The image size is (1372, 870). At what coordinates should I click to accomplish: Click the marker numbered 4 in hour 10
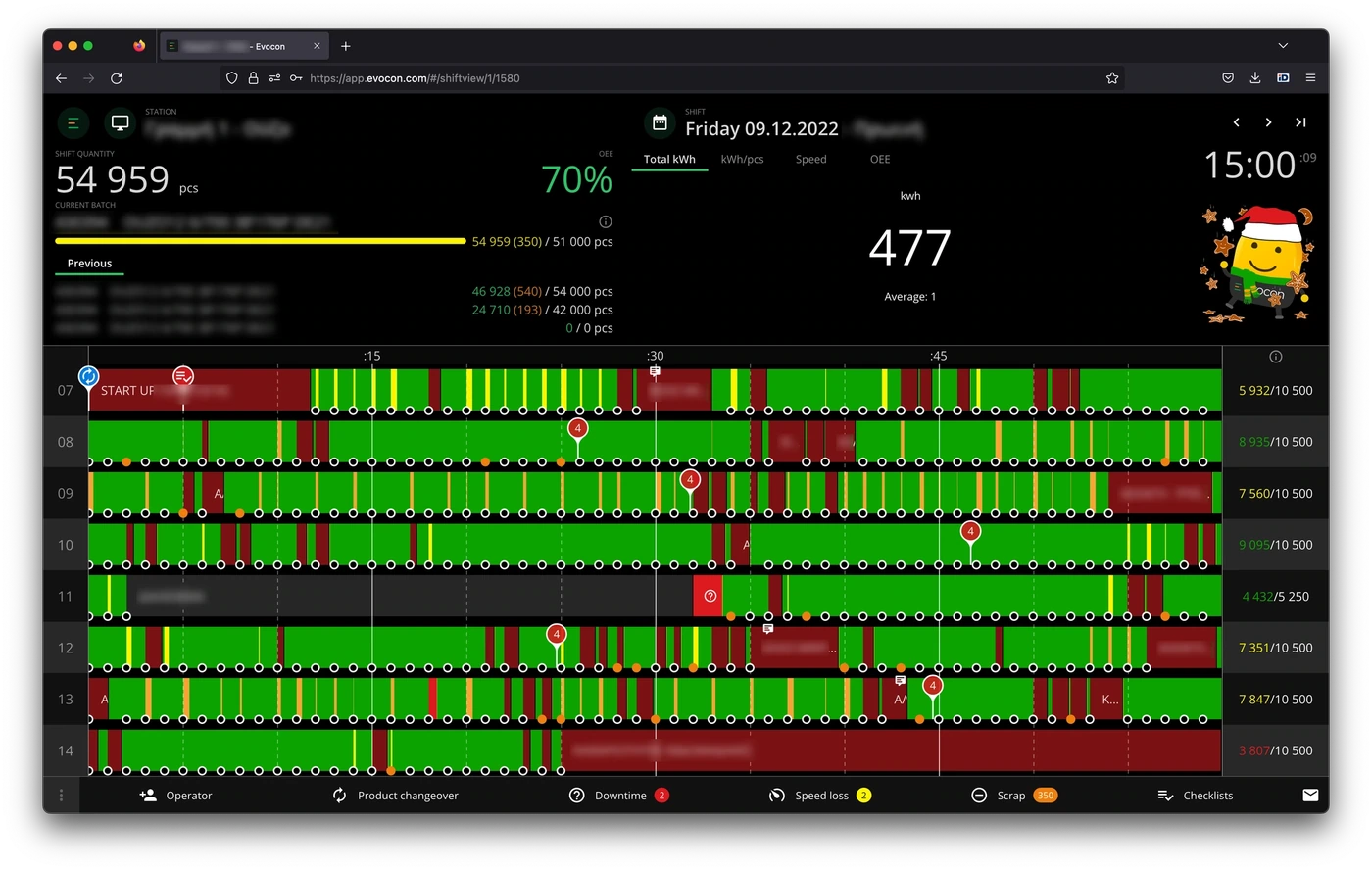(970, 531)
